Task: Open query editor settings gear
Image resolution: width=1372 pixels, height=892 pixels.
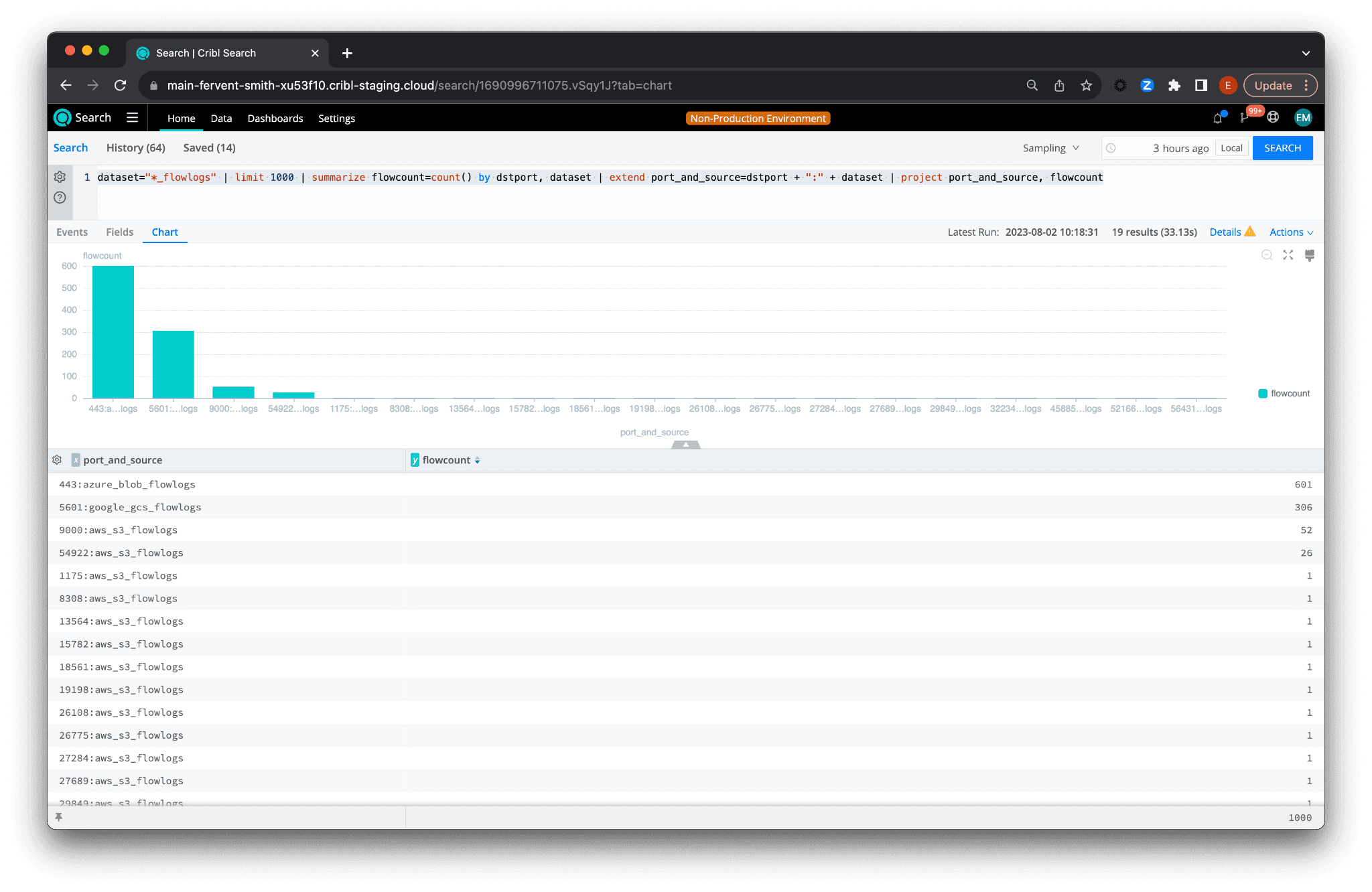Action: 60,177
